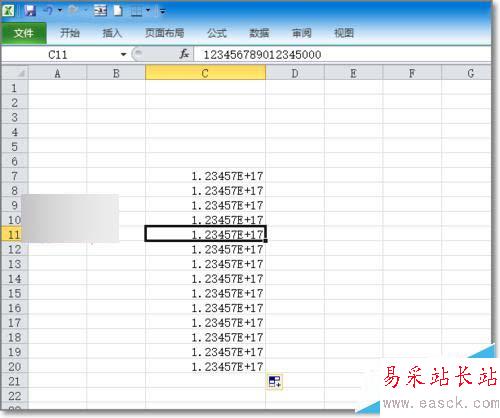Click the fill handle of cell C11

265,241
